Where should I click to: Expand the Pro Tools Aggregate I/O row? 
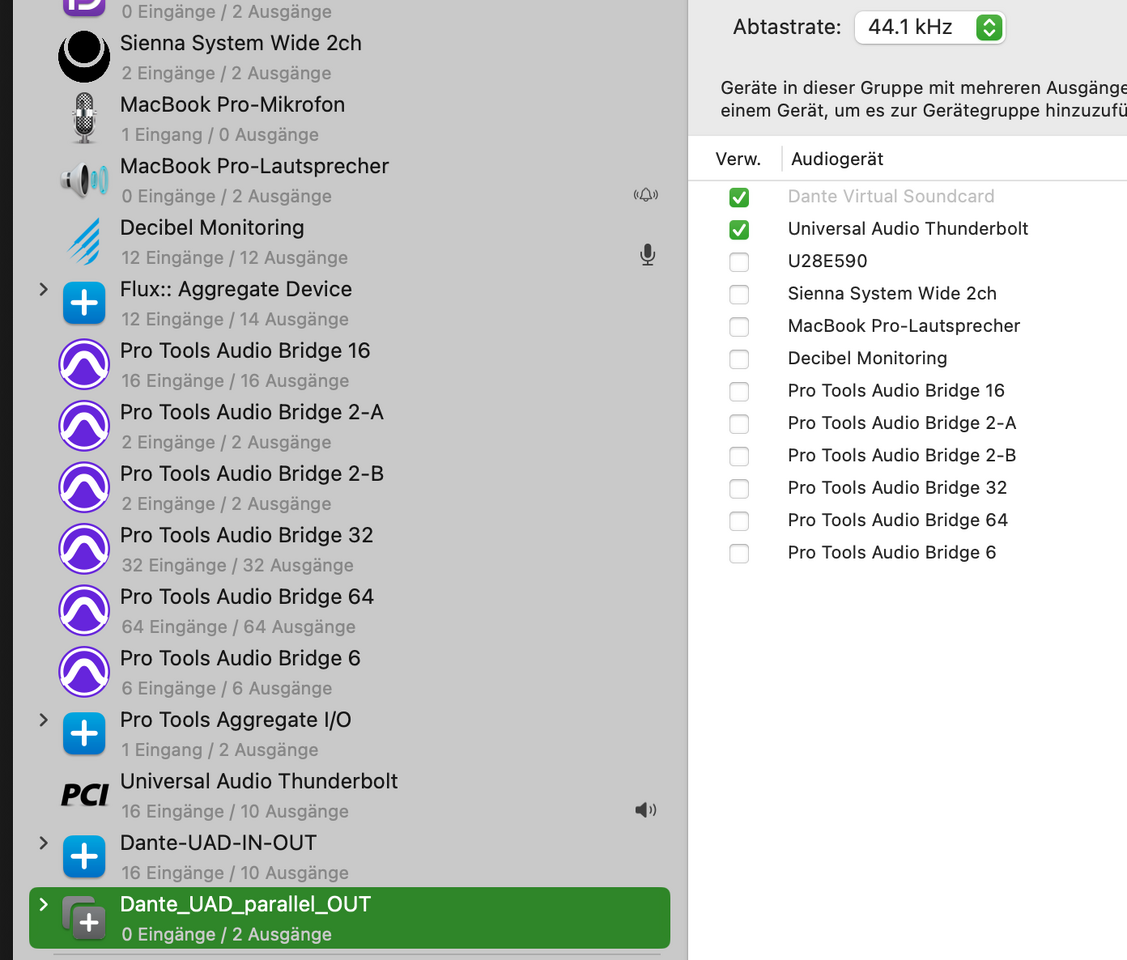(43, 719)
